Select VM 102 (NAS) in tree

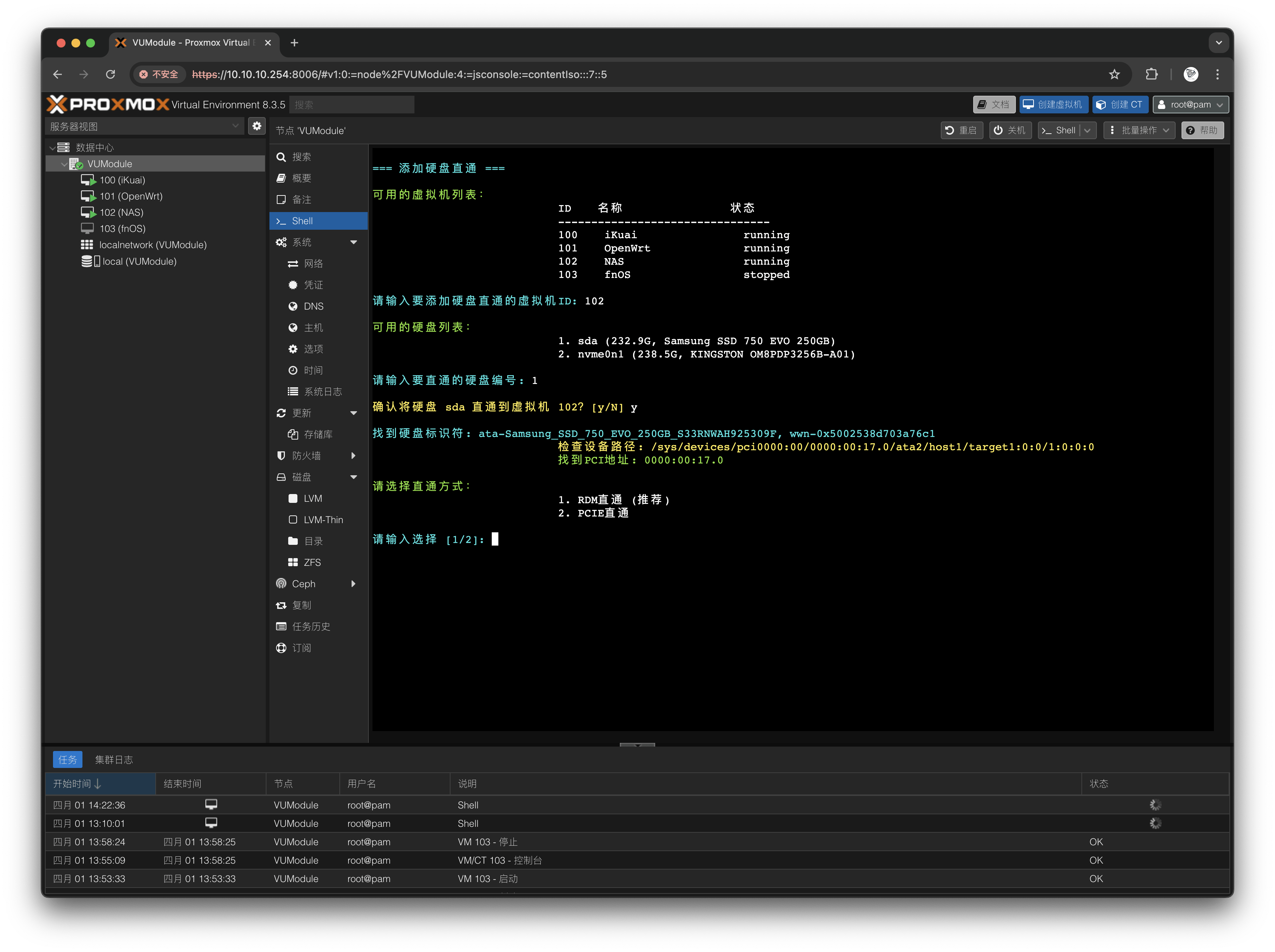coord(121,213)
